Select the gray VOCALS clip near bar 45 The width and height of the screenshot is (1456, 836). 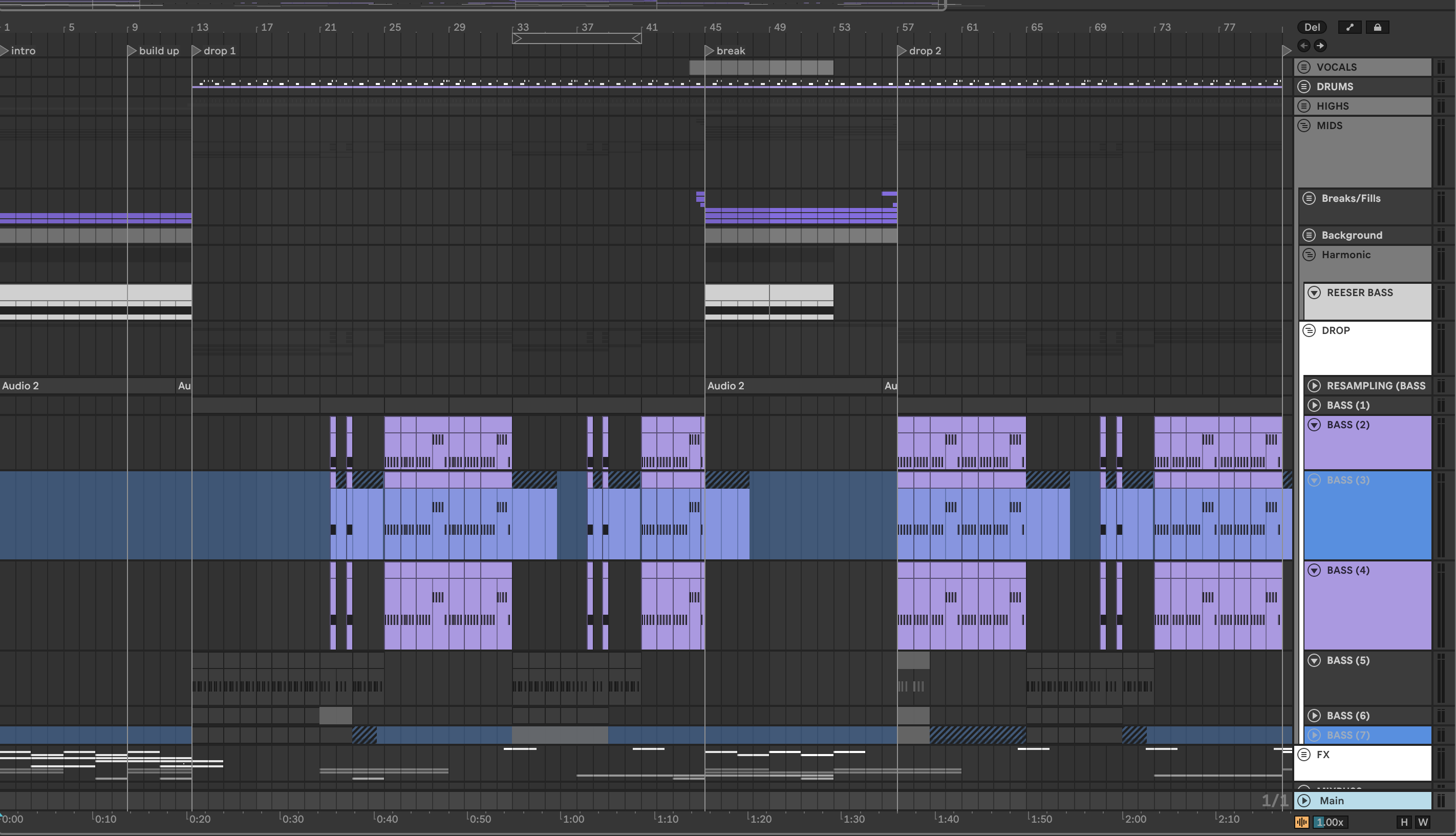[x=761, y=67]
